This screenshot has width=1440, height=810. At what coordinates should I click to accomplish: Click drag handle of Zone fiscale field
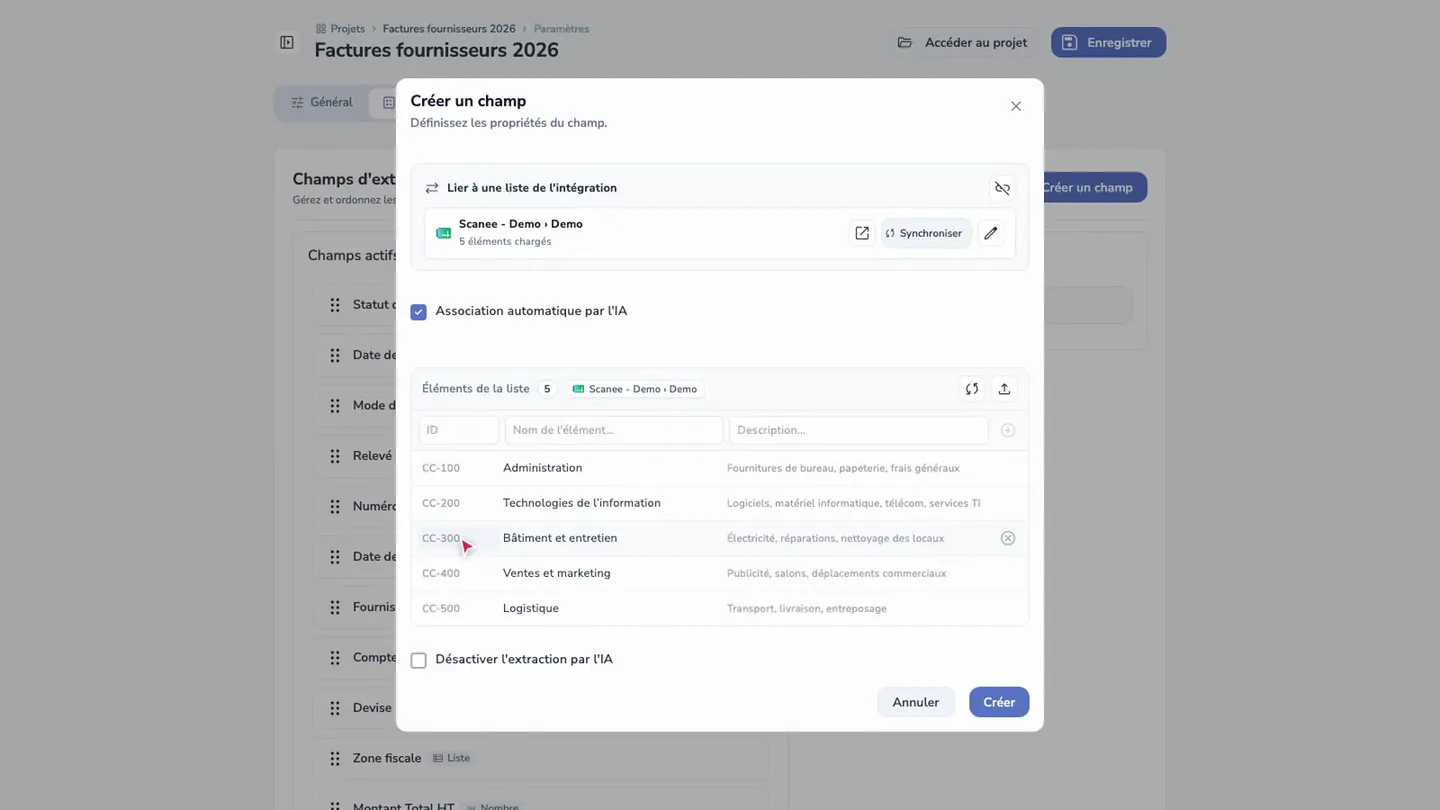335,758
